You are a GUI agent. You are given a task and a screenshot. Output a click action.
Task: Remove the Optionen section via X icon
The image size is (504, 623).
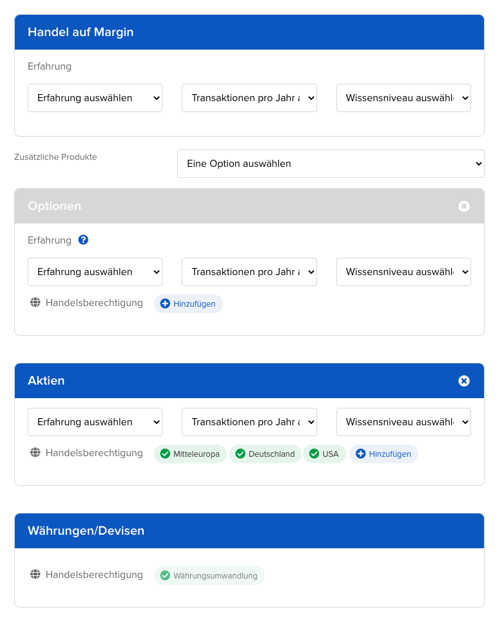tap(463, 206)
